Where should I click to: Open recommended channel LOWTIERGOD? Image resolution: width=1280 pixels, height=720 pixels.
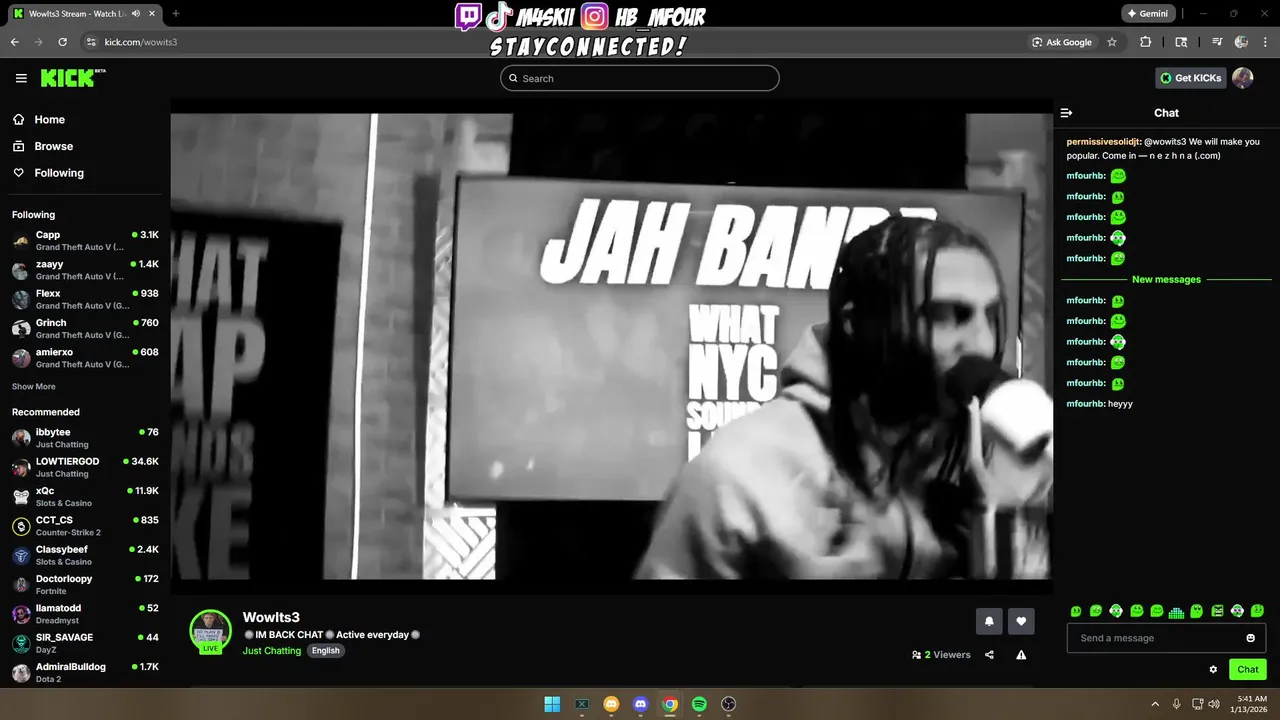85,467
